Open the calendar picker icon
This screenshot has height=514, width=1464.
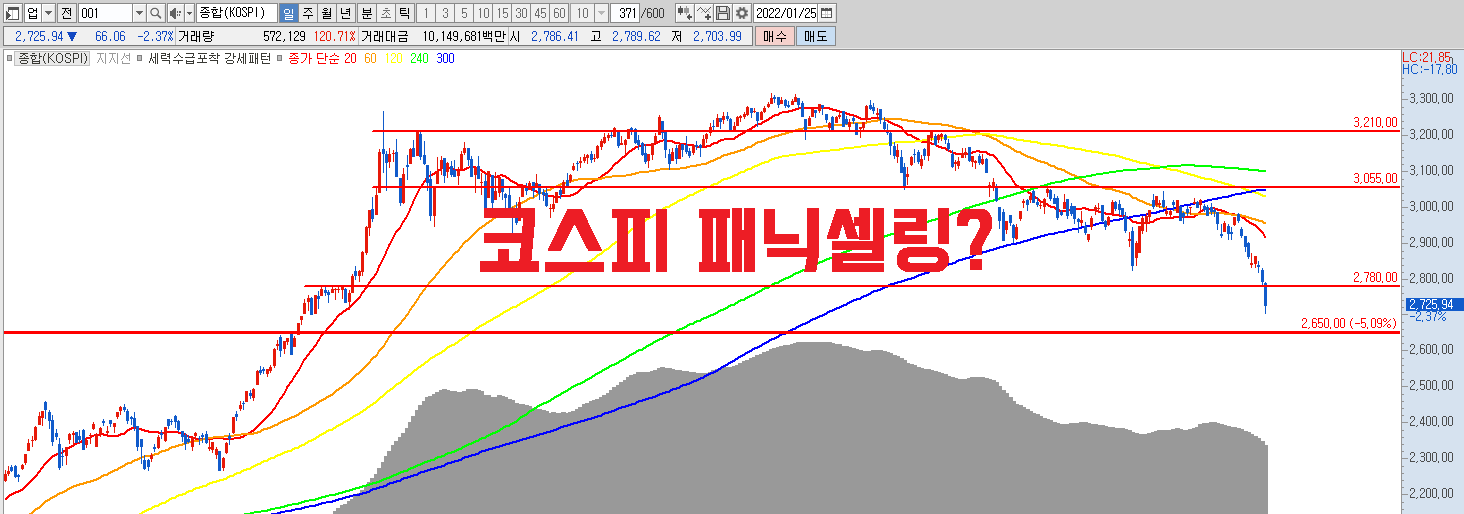click(826, 13)
